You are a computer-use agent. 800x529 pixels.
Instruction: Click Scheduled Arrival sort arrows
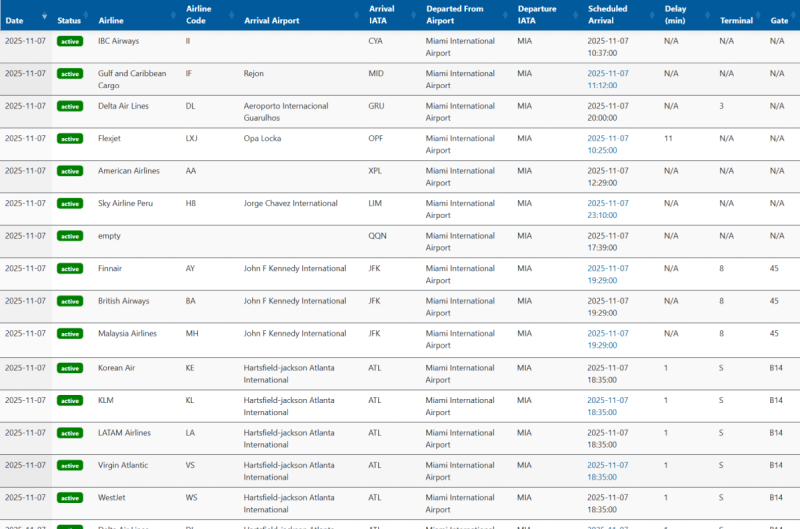click(653, 15)
